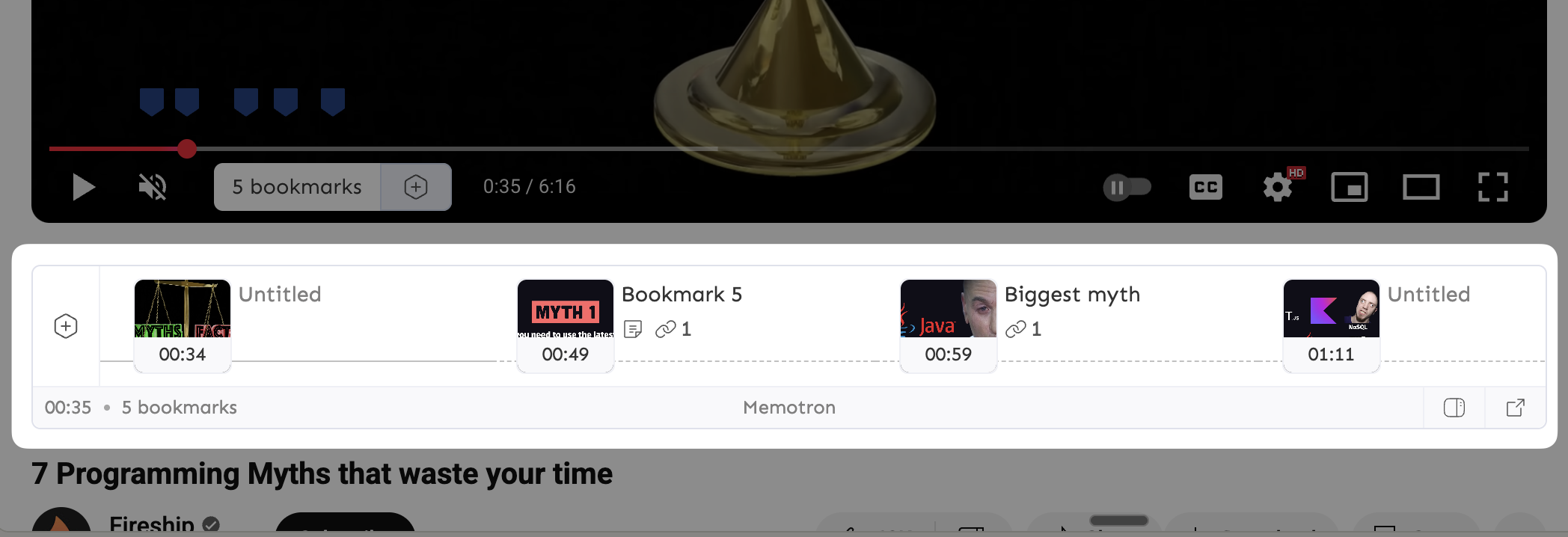Add new bookmark in Memotron panel

coord(66,326)
